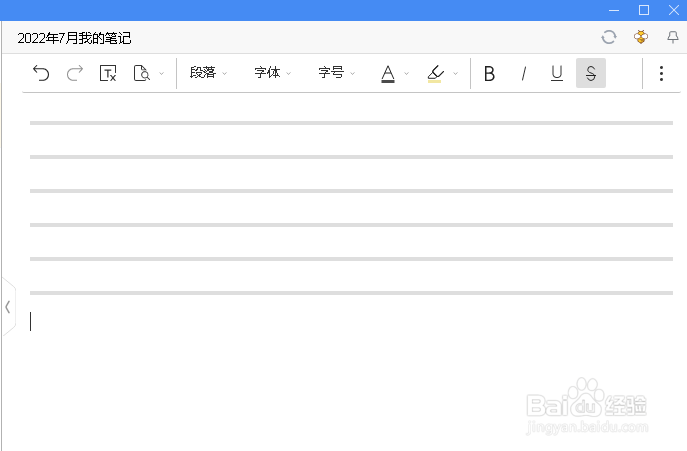Expand the highlight color arrow
This screenshot has height=451, width=687.
tap(456, 74)
